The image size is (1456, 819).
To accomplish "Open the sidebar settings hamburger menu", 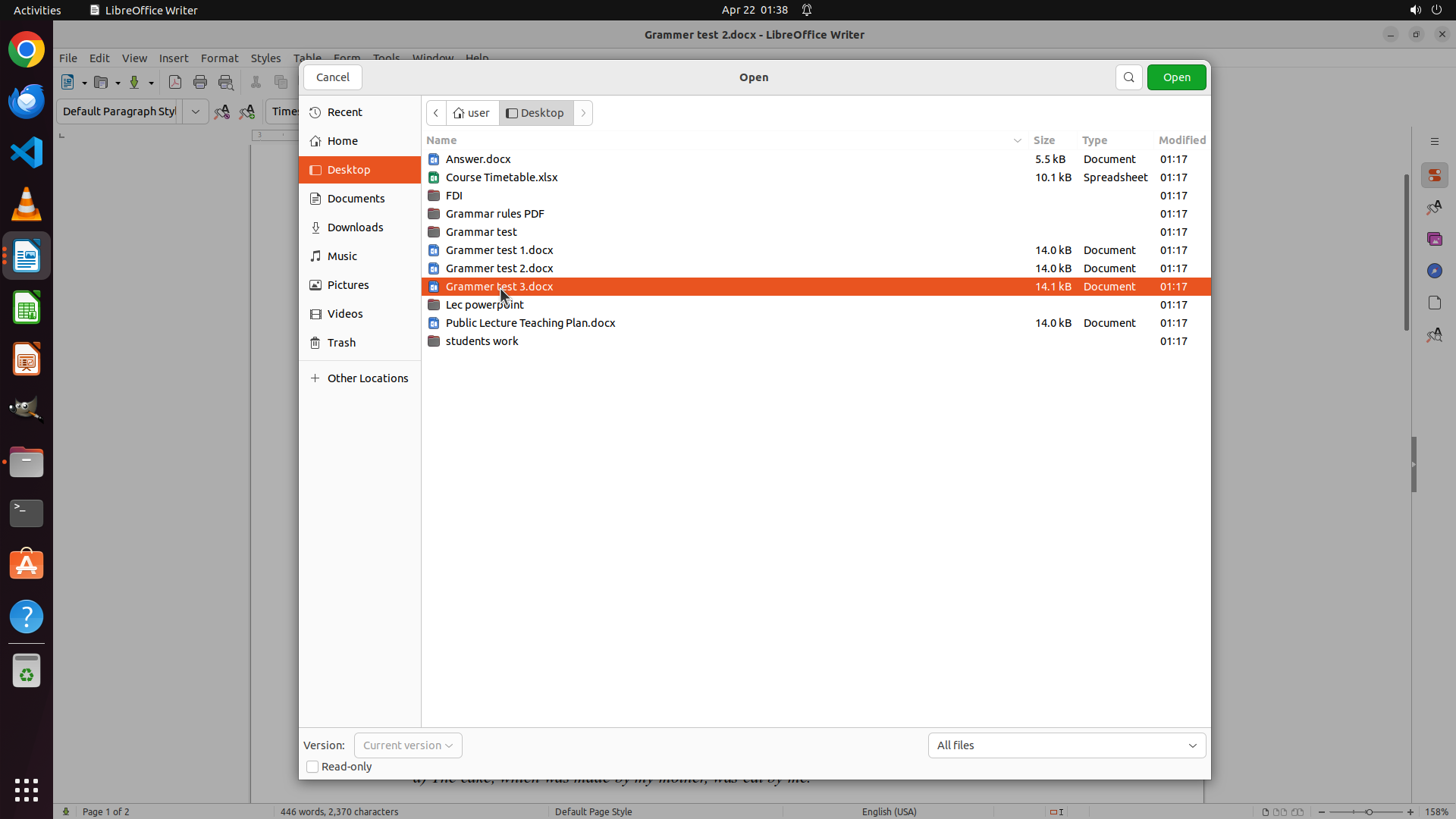I will click(1434, 142).
